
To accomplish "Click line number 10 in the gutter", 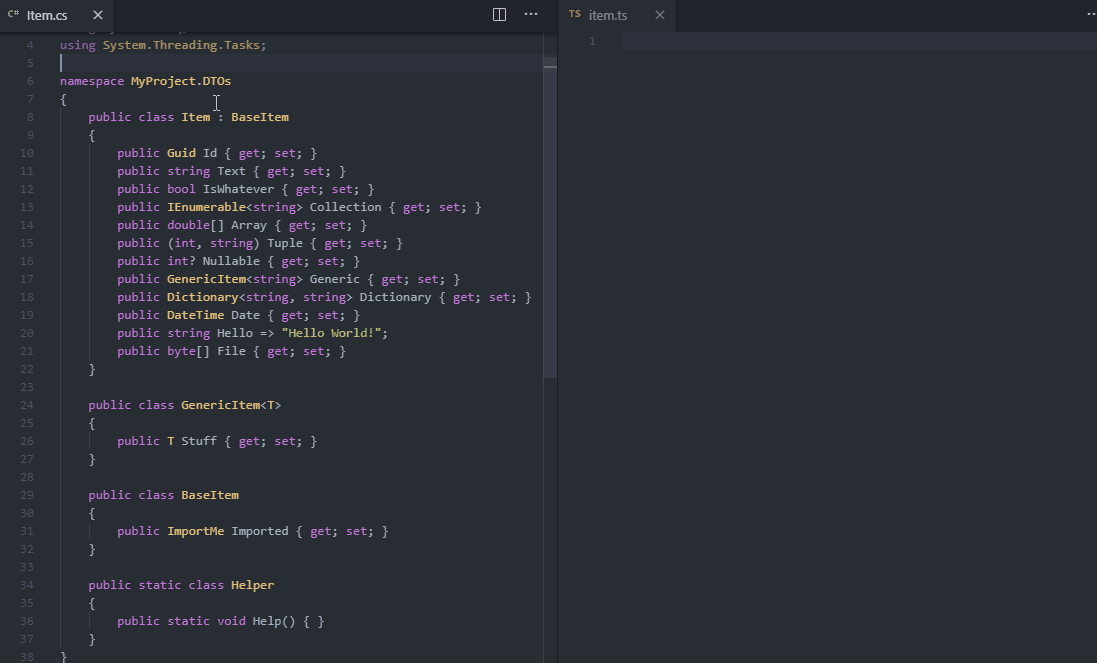I will pos(26,152).
